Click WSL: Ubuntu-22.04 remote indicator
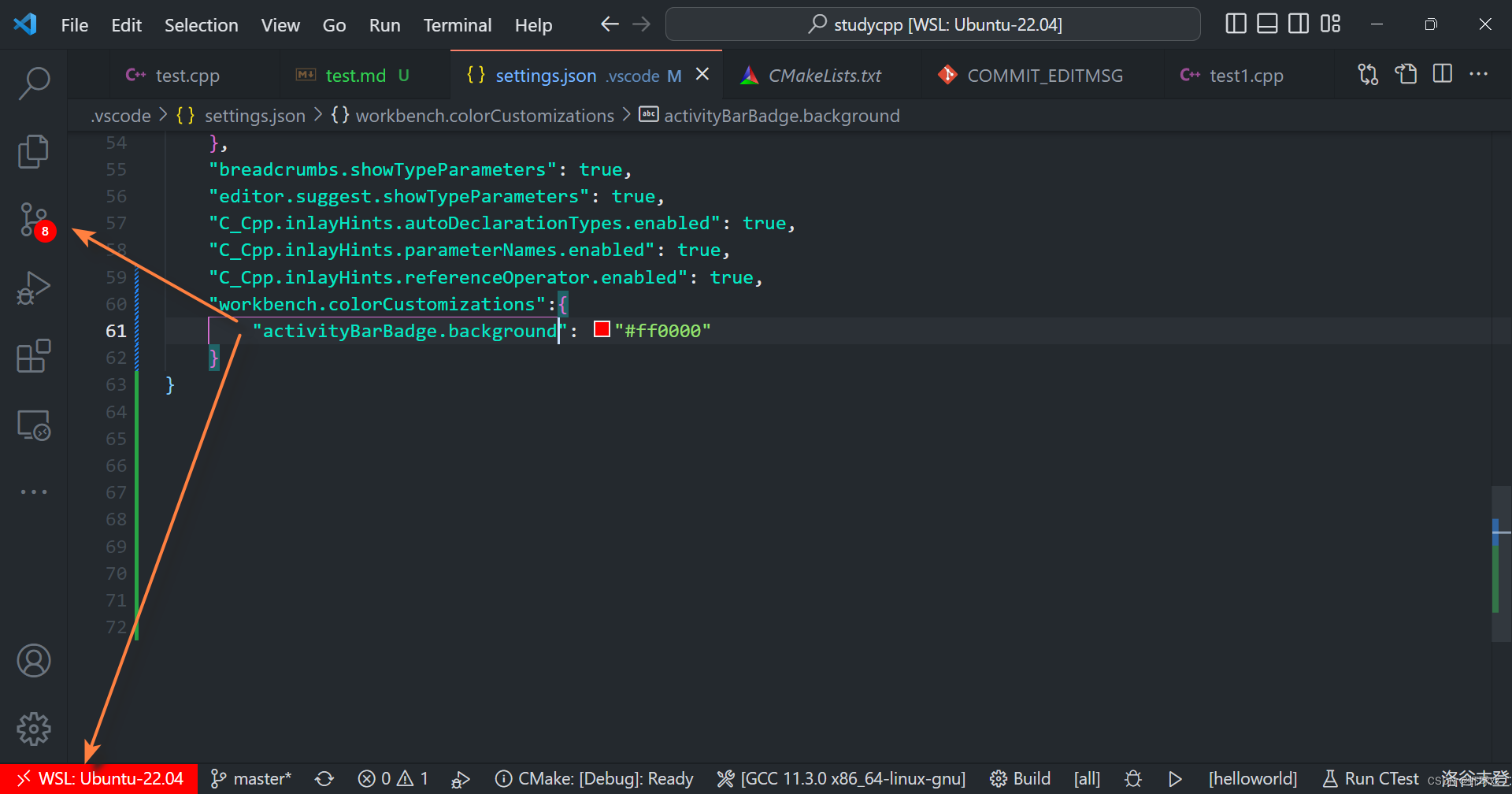Viewport: 1512px width, 794px height. 99,779
